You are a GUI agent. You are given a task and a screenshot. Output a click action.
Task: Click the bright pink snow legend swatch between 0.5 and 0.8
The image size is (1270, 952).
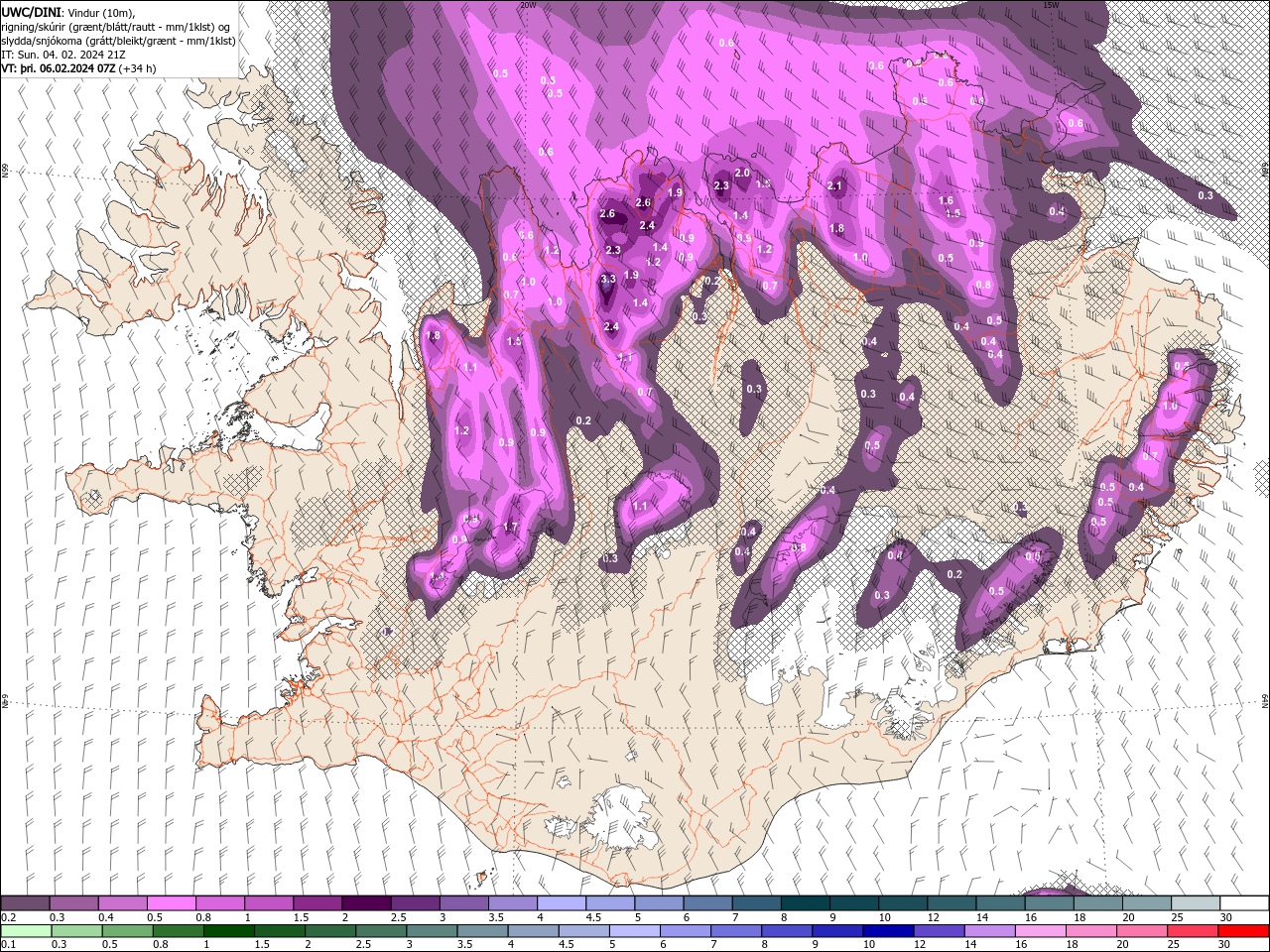coord(171,903)
